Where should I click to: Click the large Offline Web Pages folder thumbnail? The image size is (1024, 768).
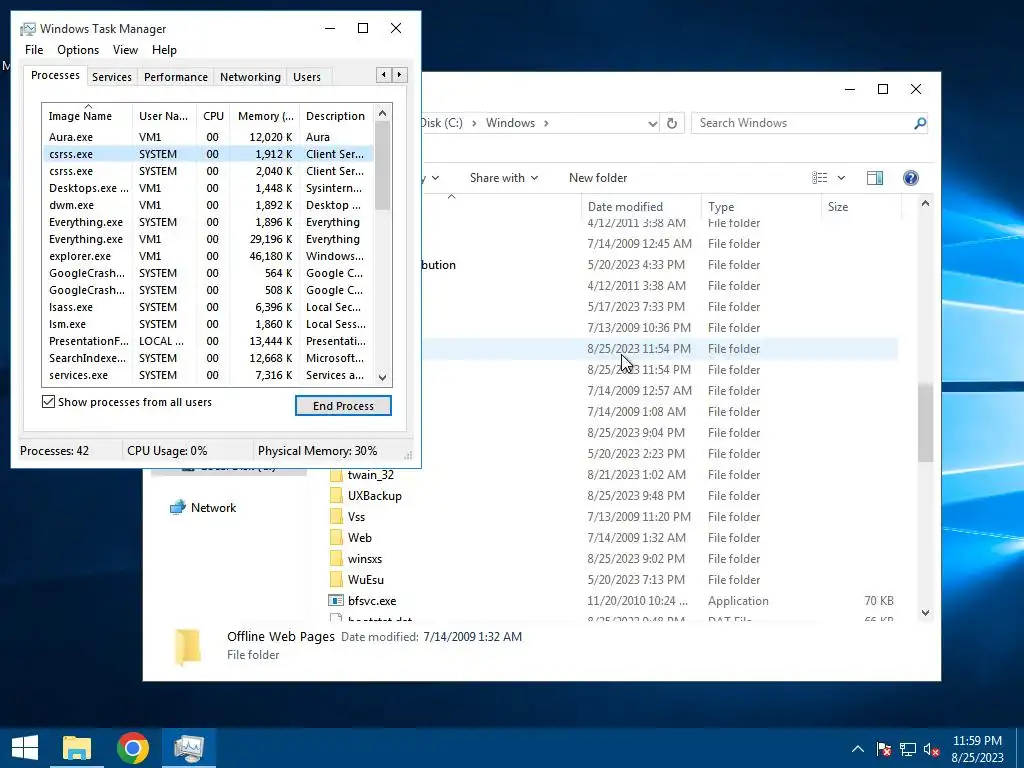click(x=187, y=647)
